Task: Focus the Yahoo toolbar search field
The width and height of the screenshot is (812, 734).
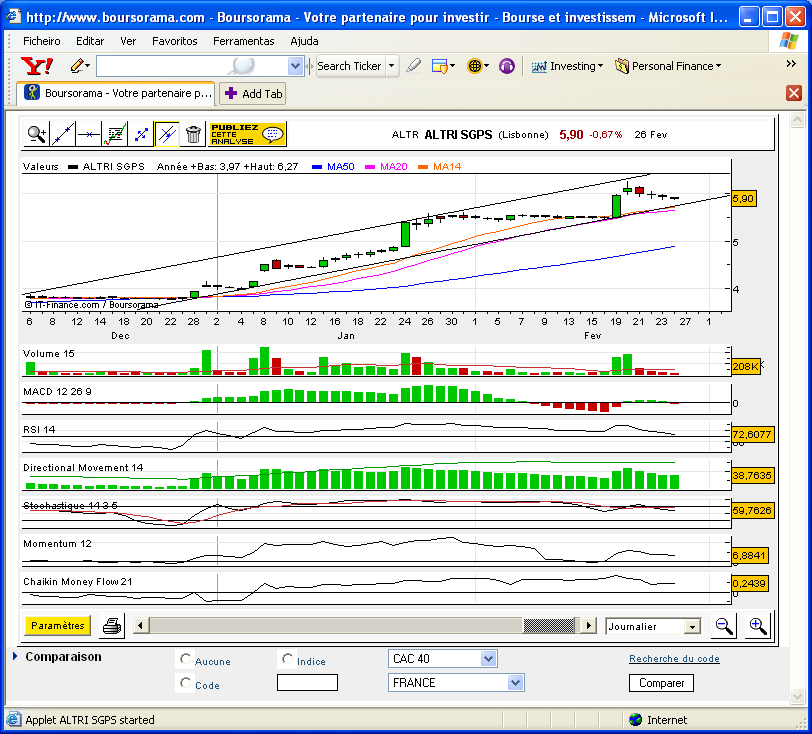Action: pos(192,66)
